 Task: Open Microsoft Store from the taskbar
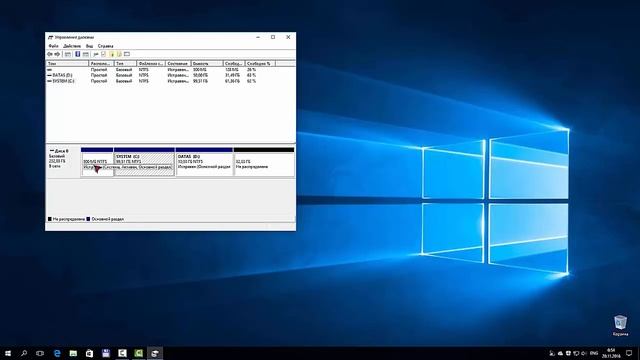click(89, 353)
